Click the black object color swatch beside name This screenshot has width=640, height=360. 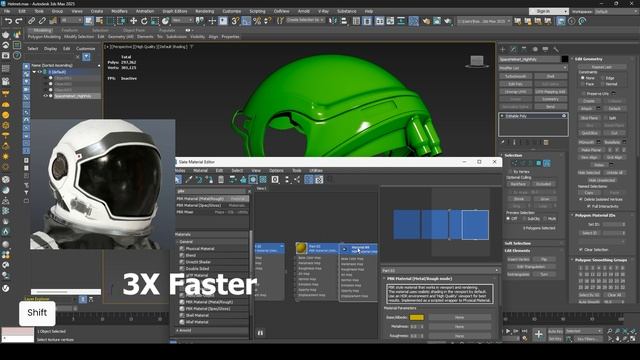(564, 59)
